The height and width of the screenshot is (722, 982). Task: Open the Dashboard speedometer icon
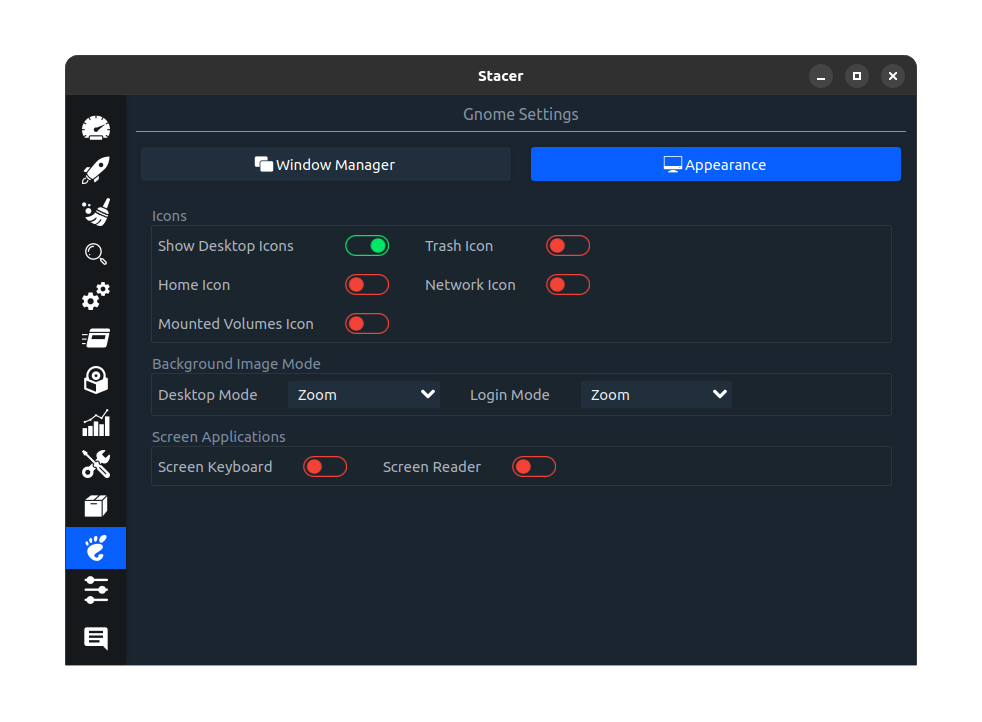[x=96, y=128]
